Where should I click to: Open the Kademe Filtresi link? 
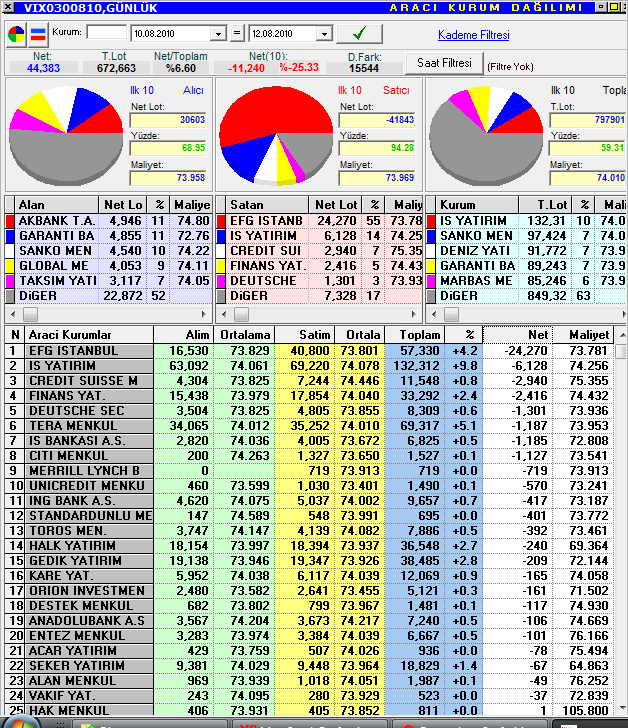tap(473, 35)
